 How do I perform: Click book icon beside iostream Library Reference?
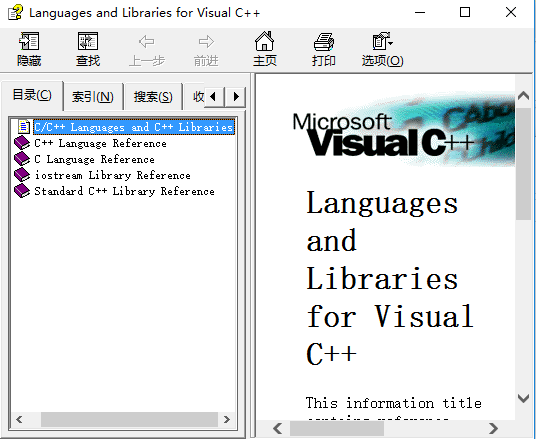22,175
